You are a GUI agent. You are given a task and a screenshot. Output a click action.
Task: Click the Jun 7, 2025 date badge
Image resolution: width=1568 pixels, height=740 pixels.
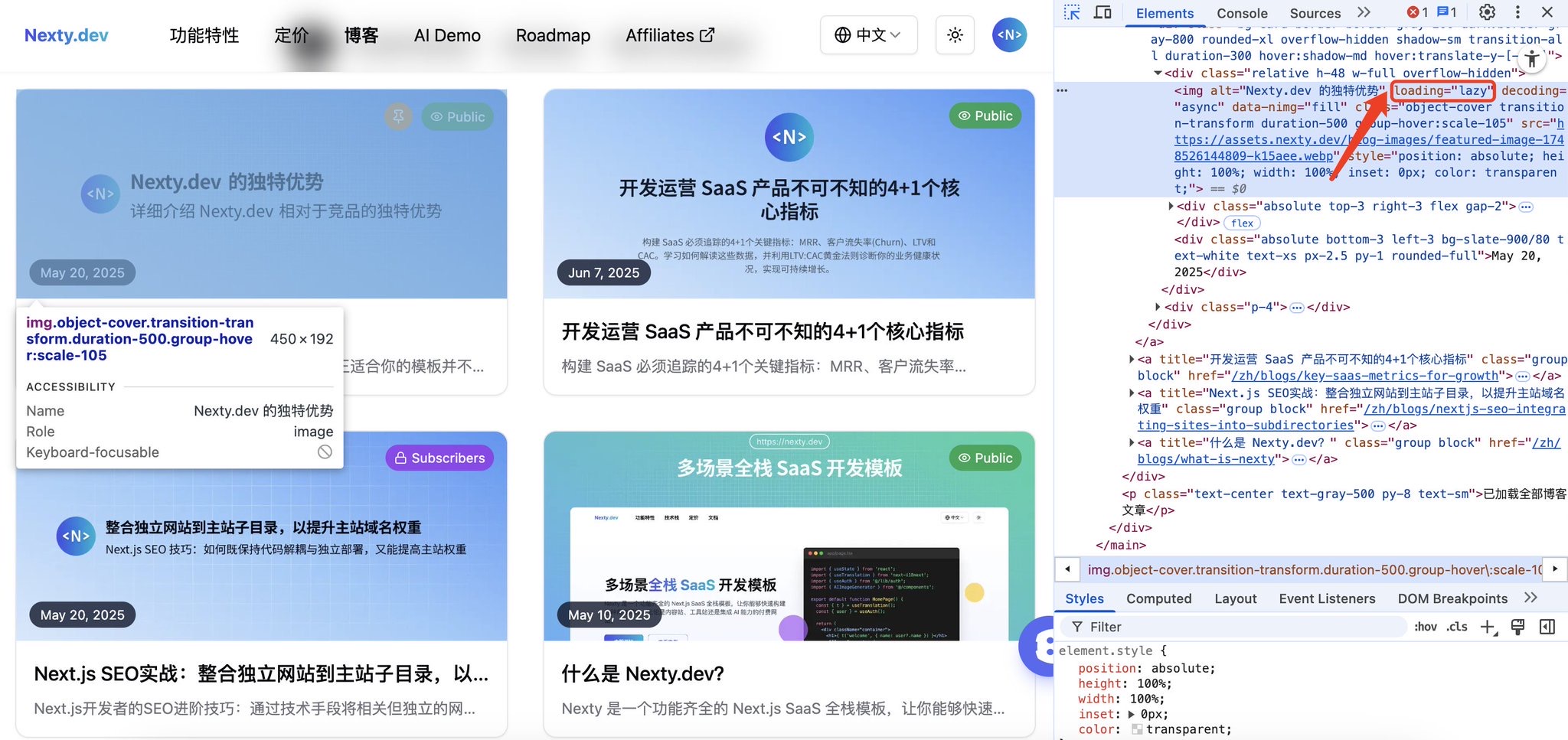tap(603, 272)
